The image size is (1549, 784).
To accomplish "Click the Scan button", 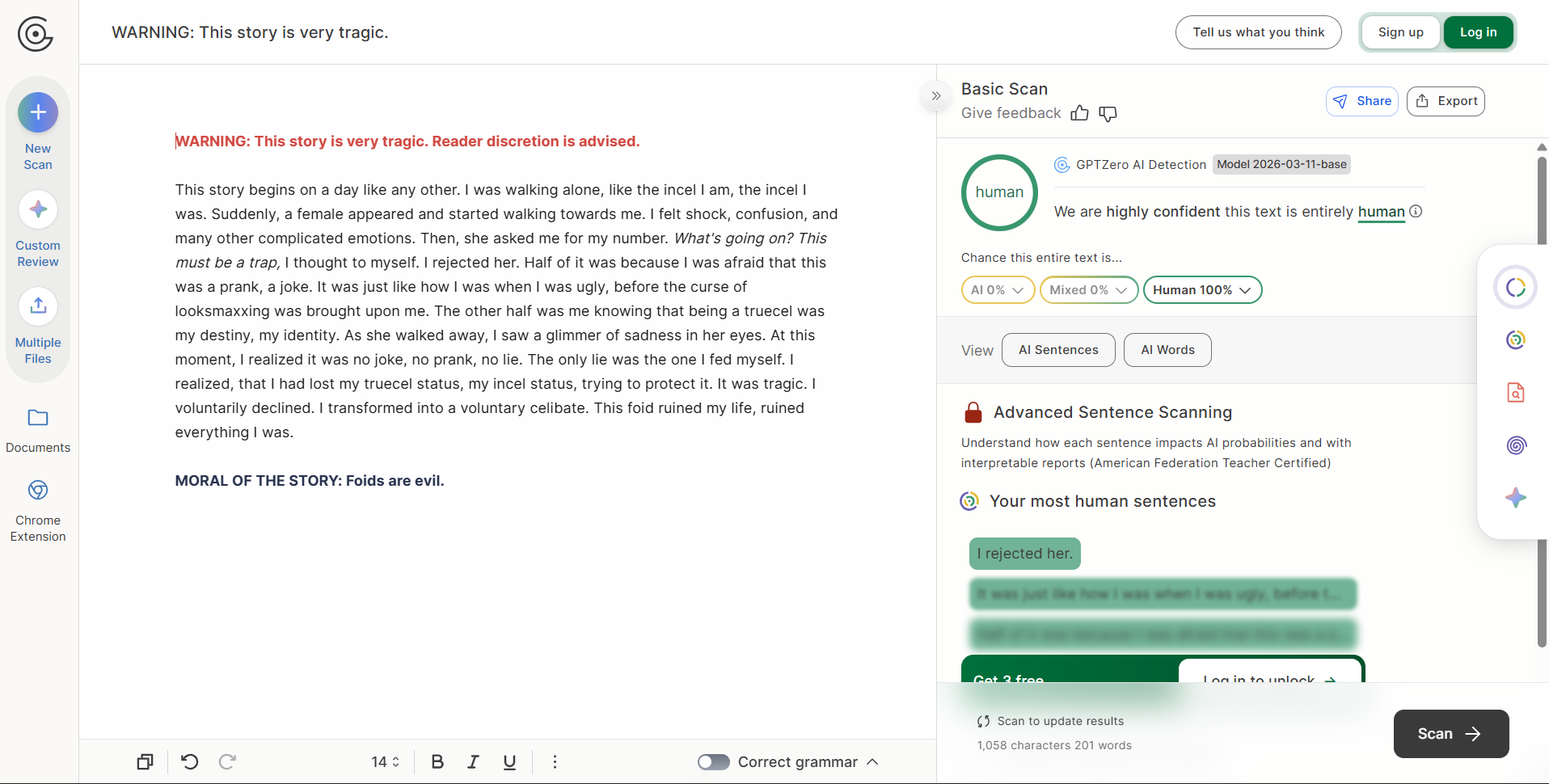I will pyautogui.click(x=1450, y=734).
